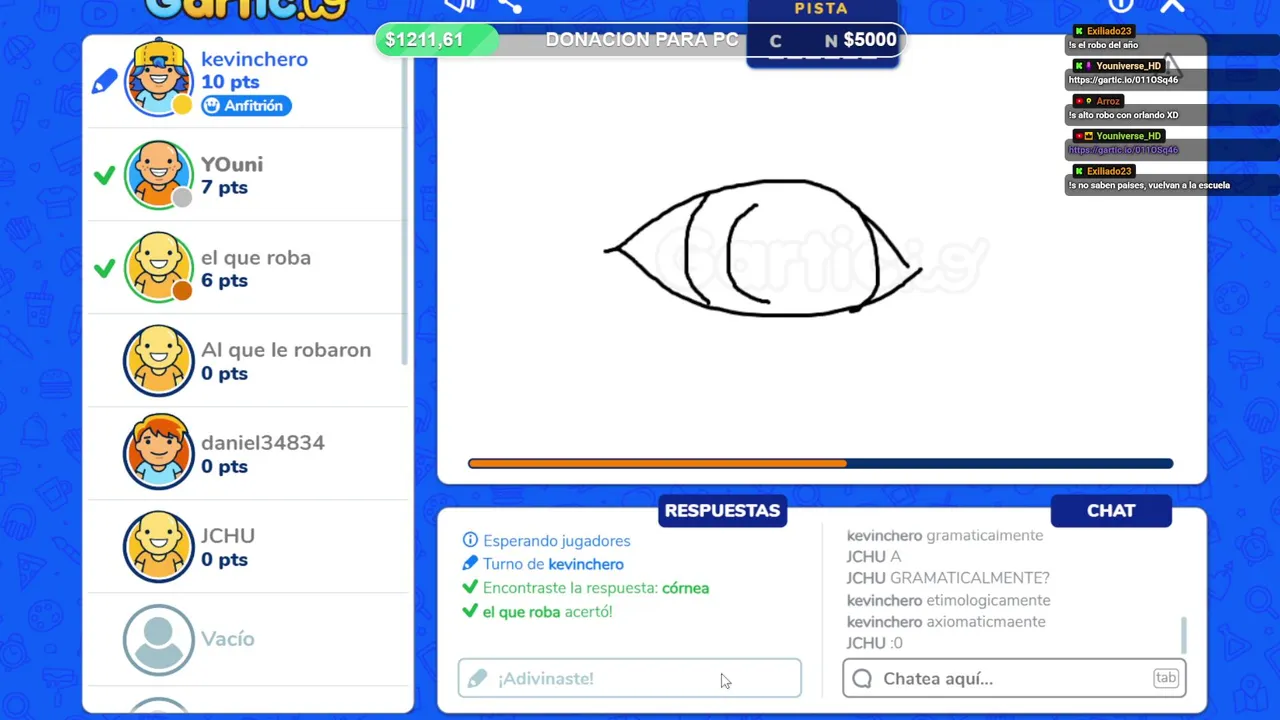Click the empty Vacío slot avatar
The width and height of the screenshot is (1280, 720).
pos(158,639)
